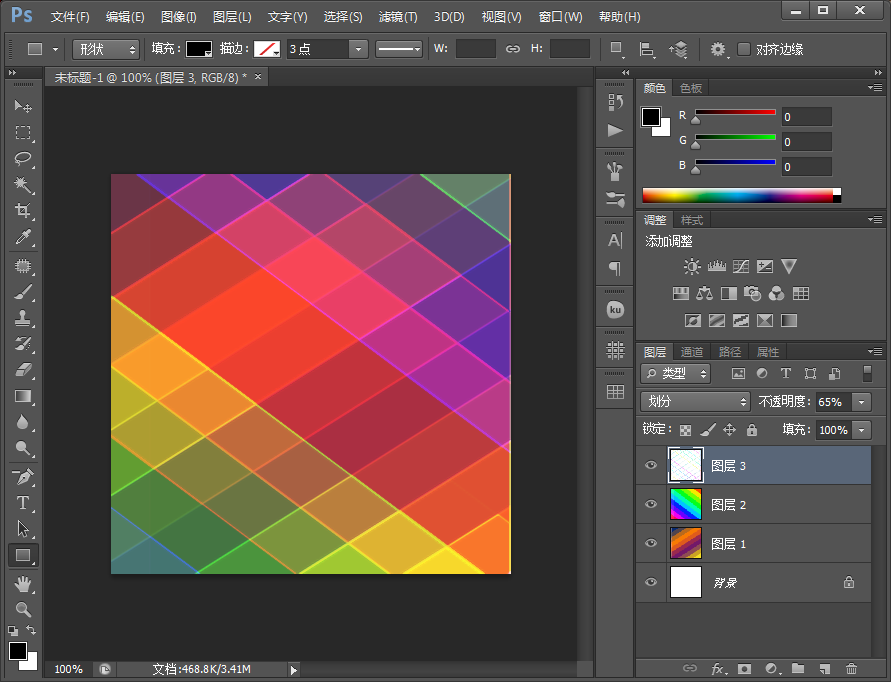Screen dimensions: 891x682
Task: Toggle visibility of 图层 1
Action: click(651, 544)
